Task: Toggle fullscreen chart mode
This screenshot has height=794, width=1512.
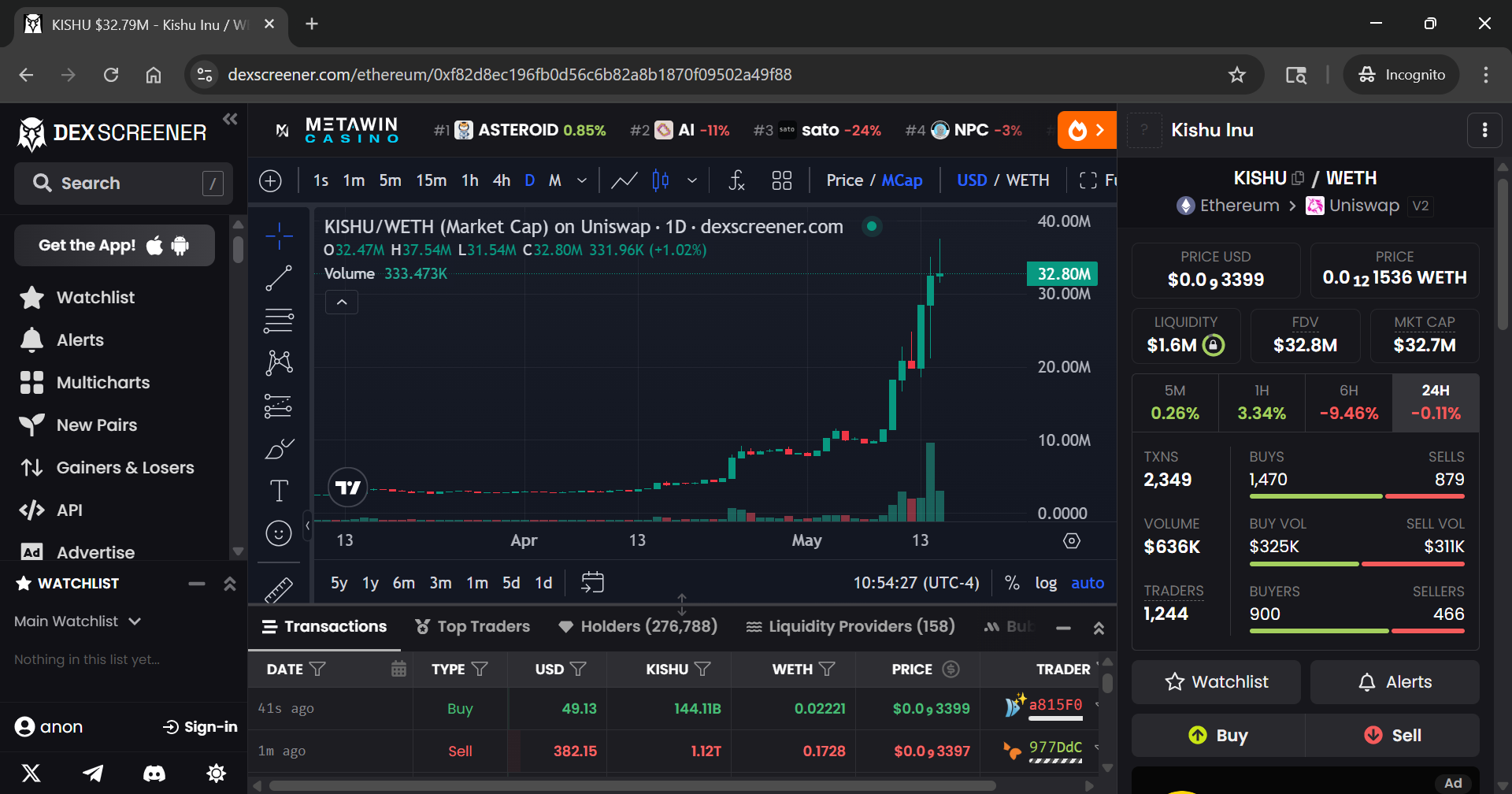Action: 1088,180
